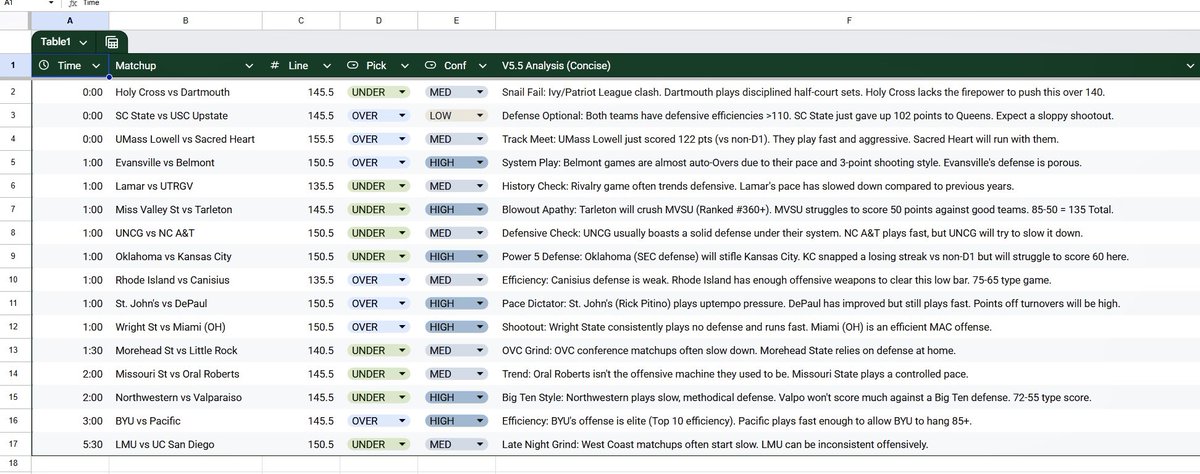
Task: Open HIGH confidence chip for Miss Valley St row
Action: coord(456,209)
